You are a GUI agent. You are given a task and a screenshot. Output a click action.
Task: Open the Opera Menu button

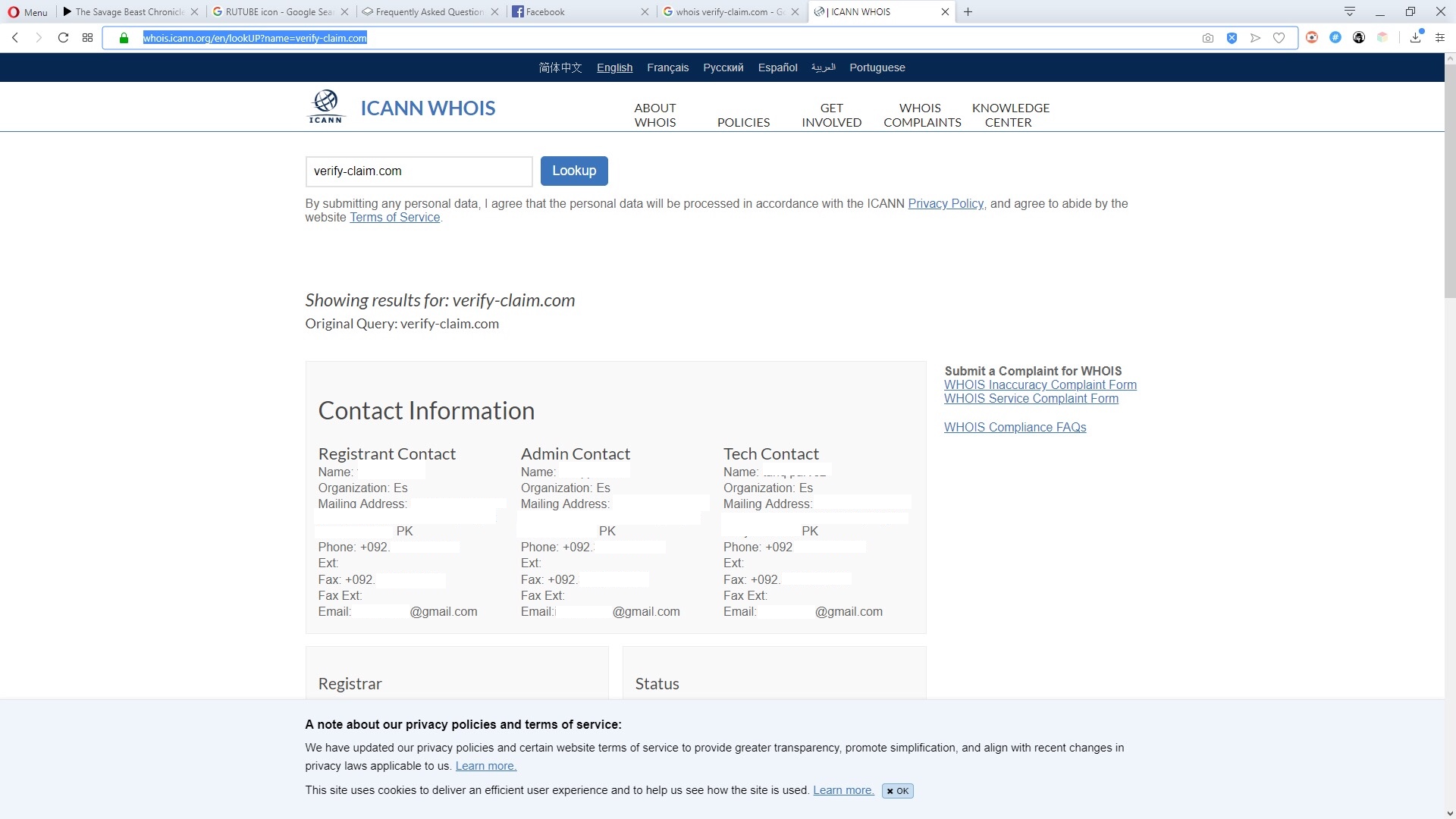[x=28, y=12]
